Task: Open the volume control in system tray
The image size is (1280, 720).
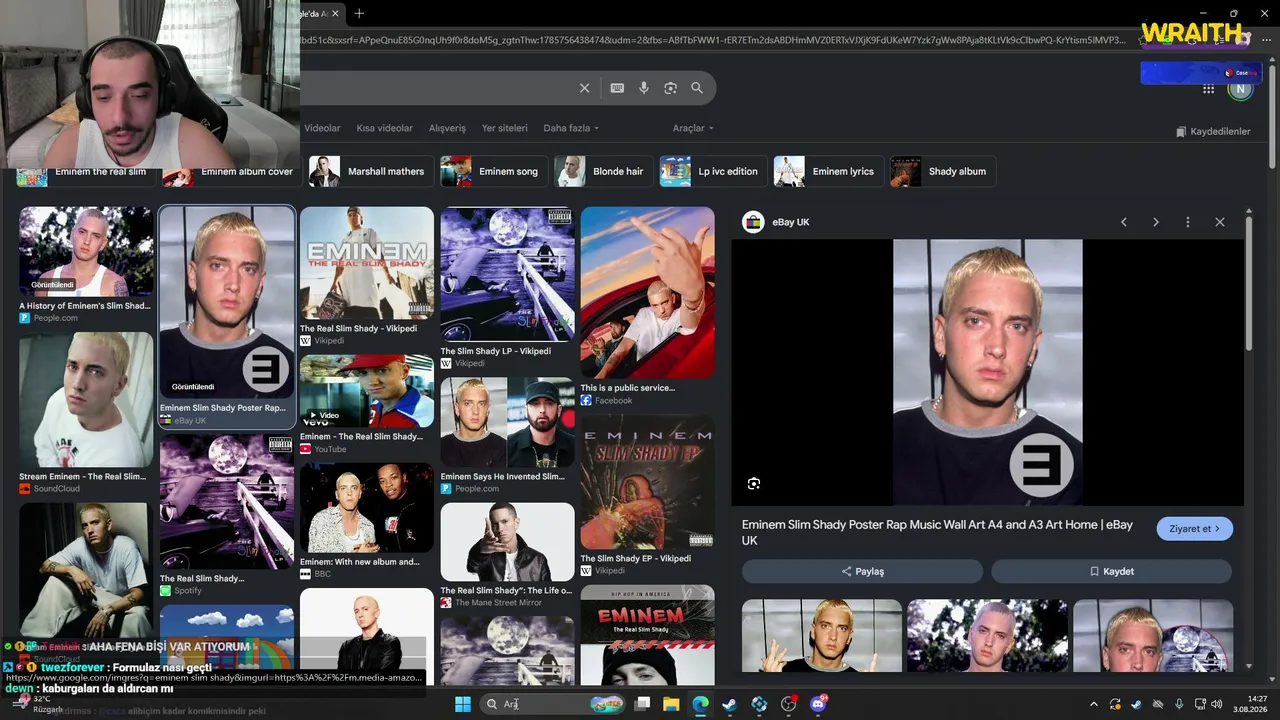Action: click(1218, 704)
